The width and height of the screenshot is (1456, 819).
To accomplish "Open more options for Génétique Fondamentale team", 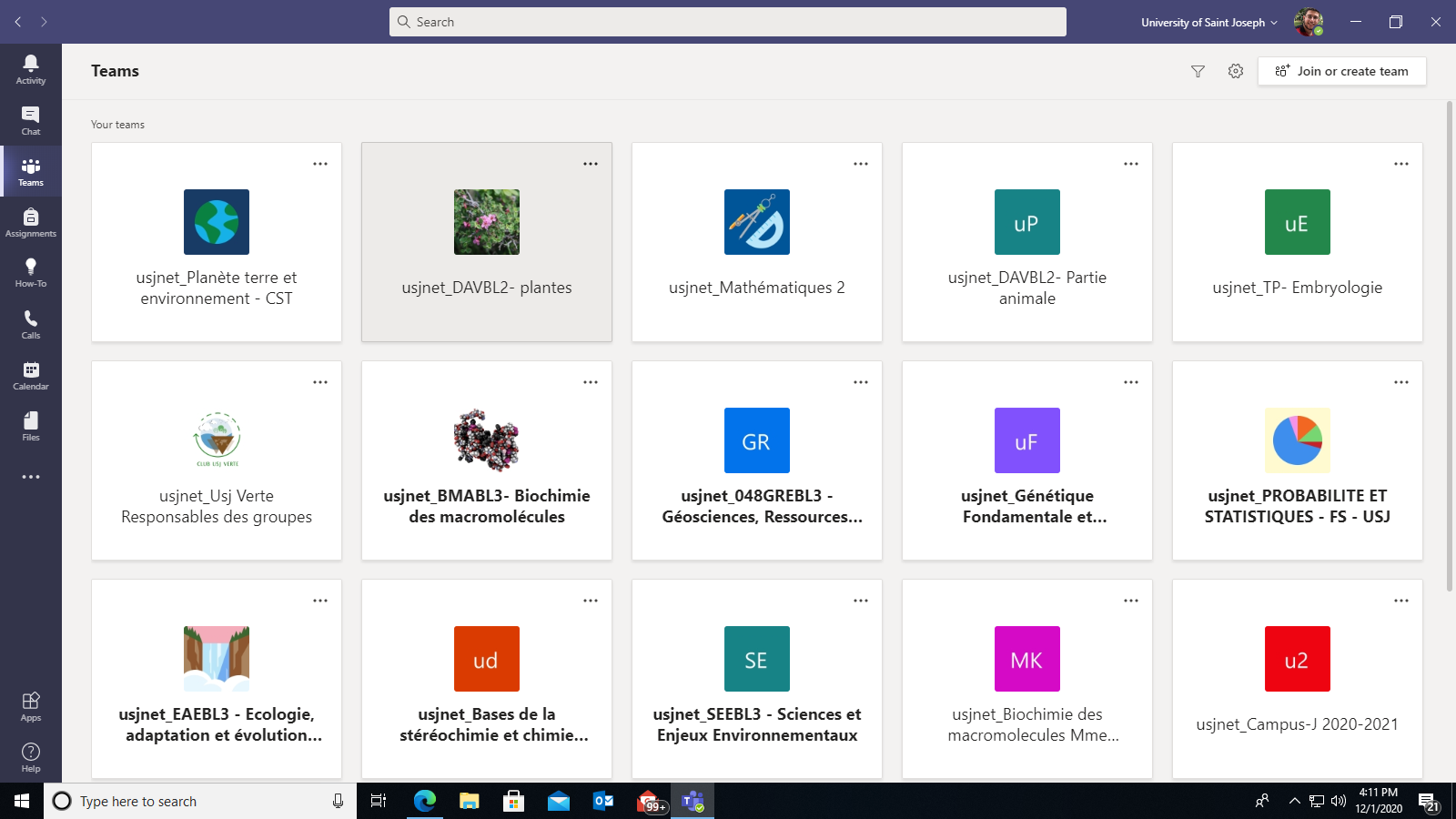I will click(1131, 382).
